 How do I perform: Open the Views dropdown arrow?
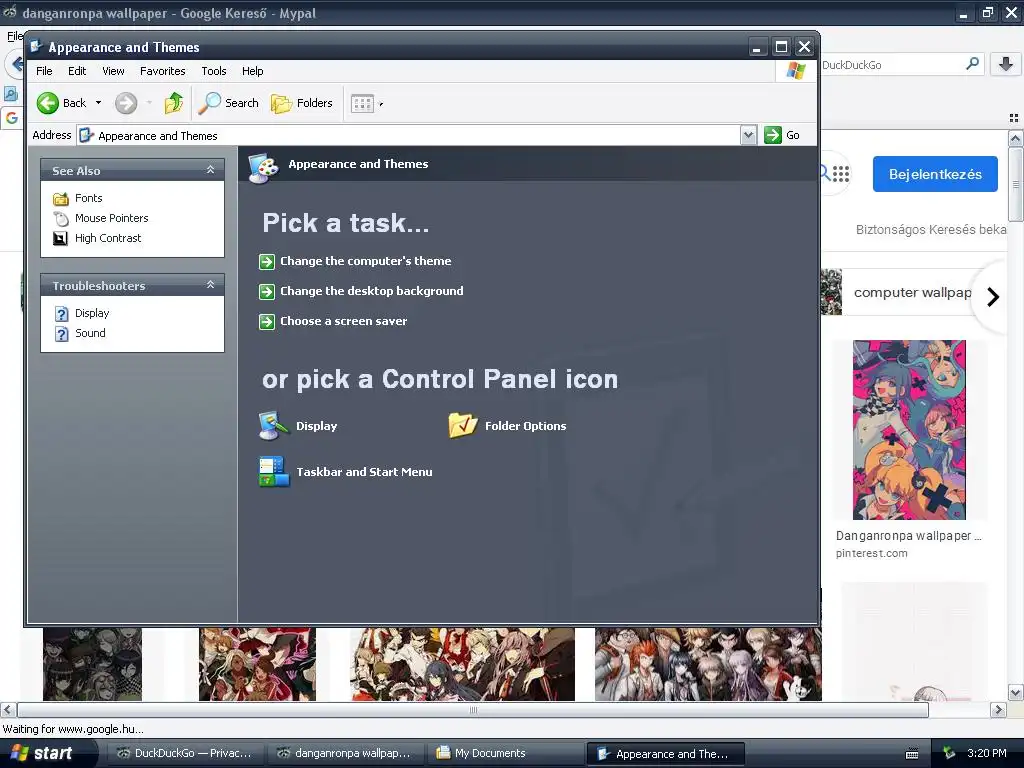click(x=381, y=104)
